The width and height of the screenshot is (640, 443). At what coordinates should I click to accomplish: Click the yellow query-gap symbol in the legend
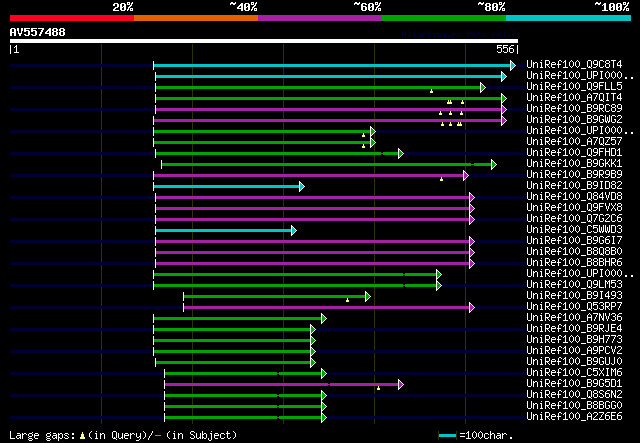(x=82, y=436)
